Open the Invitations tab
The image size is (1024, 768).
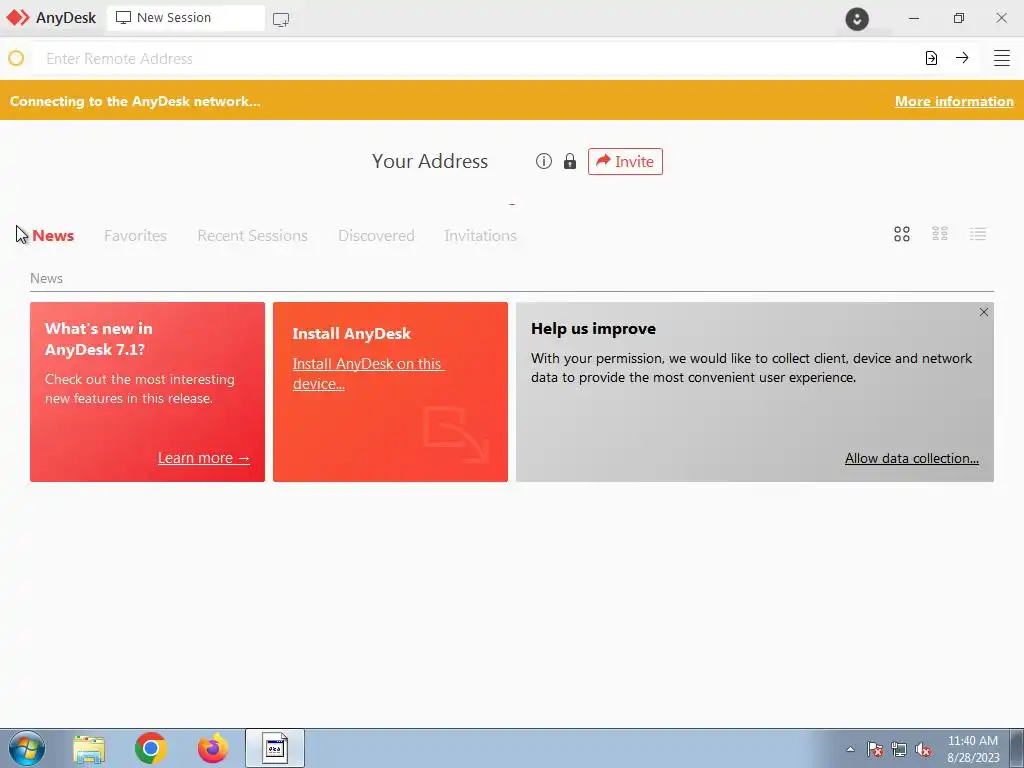480,236
